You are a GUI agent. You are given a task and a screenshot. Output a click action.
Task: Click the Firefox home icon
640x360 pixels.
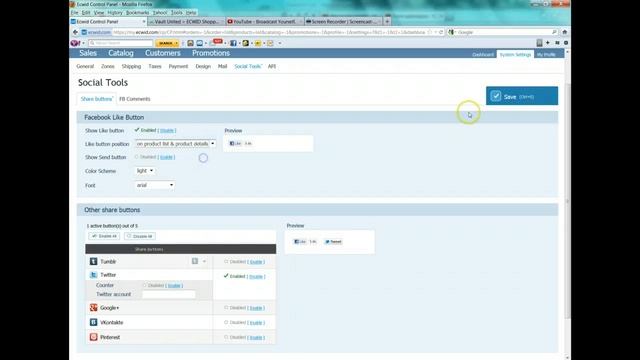coord(564,32)
